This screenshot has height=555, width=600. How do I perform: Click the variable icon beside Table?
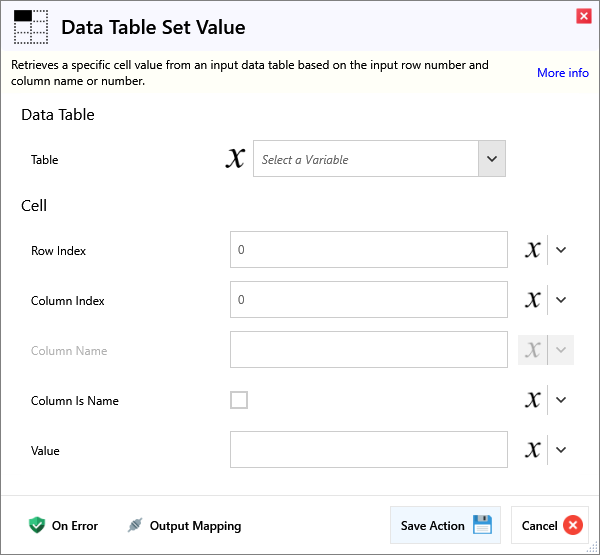(x=235, y=159)
